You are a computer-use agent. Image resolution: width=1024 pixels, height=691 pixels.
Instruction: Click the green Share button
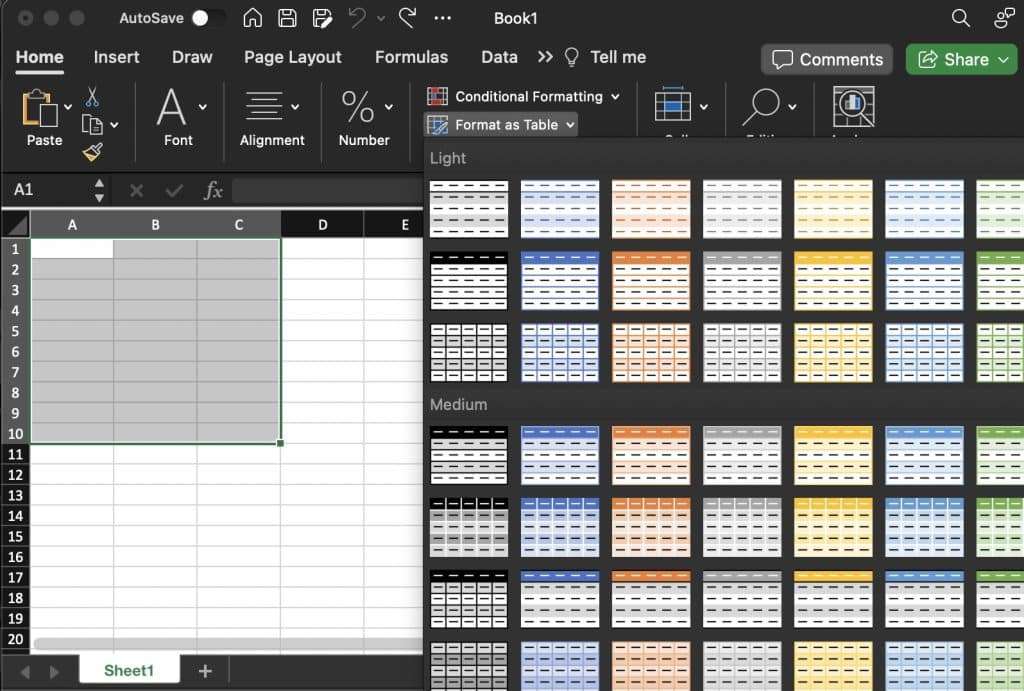960,59
